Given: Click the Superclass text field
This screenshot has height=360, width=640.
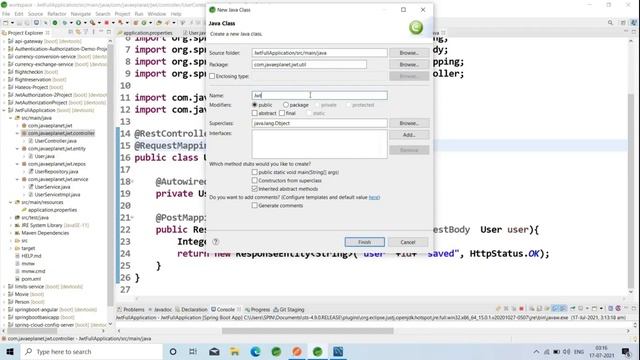Looking at the screenshot, I should [320, 123].
